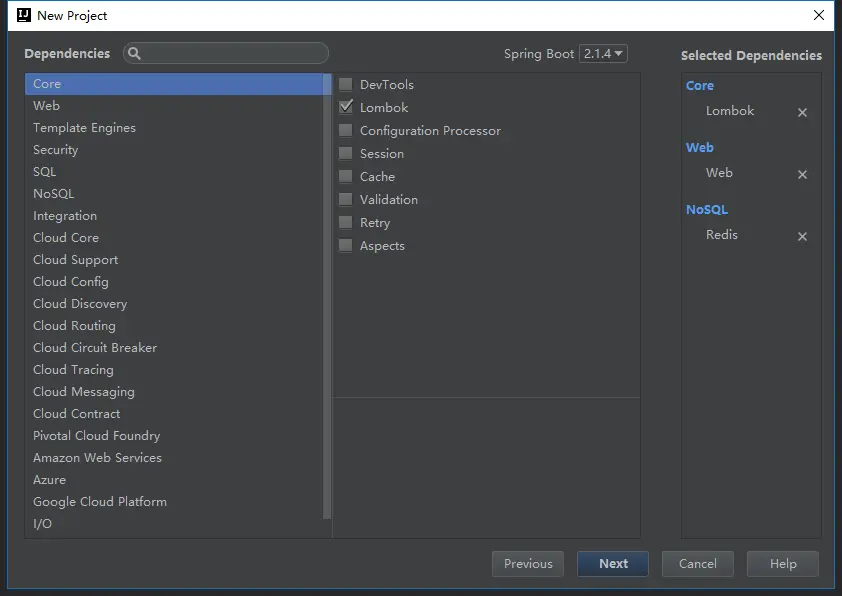Image resolution: width=842 pixels, height=596 pixels.
Task: Select the SQL category
Action: [x=174, y=172]
